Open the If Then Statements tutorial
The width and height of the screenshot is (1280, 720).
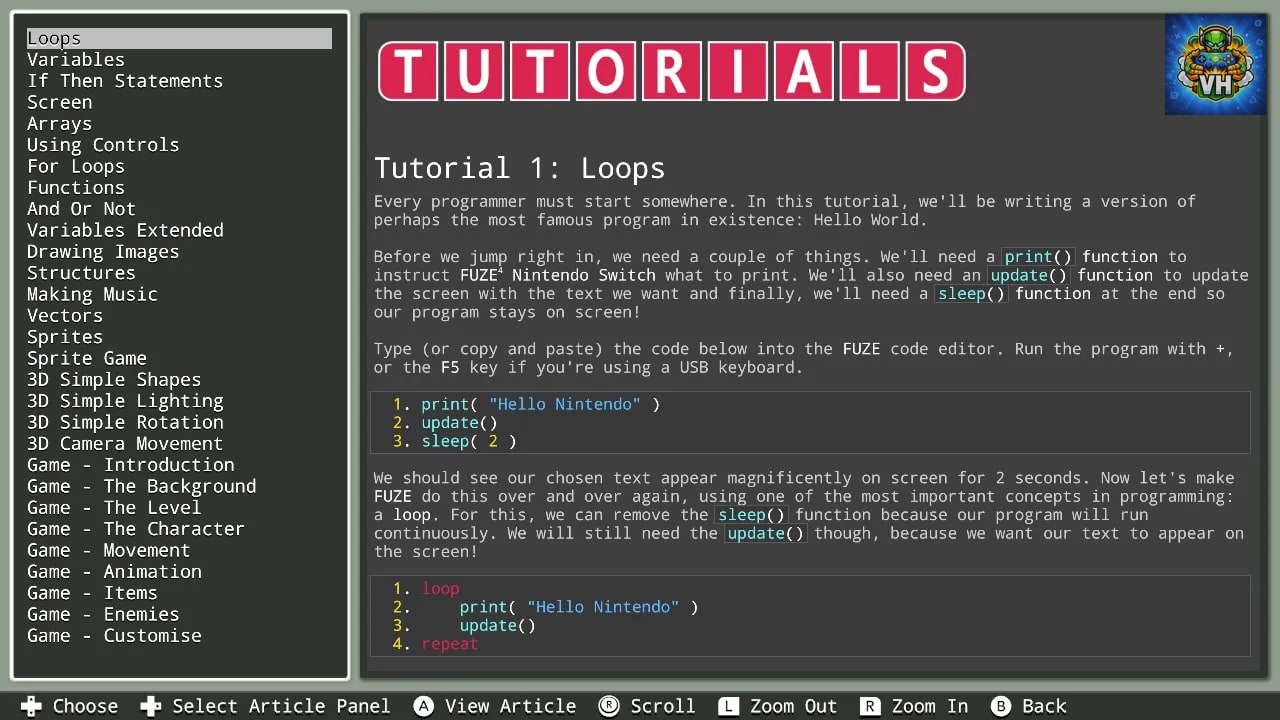(x=125, y=81)
